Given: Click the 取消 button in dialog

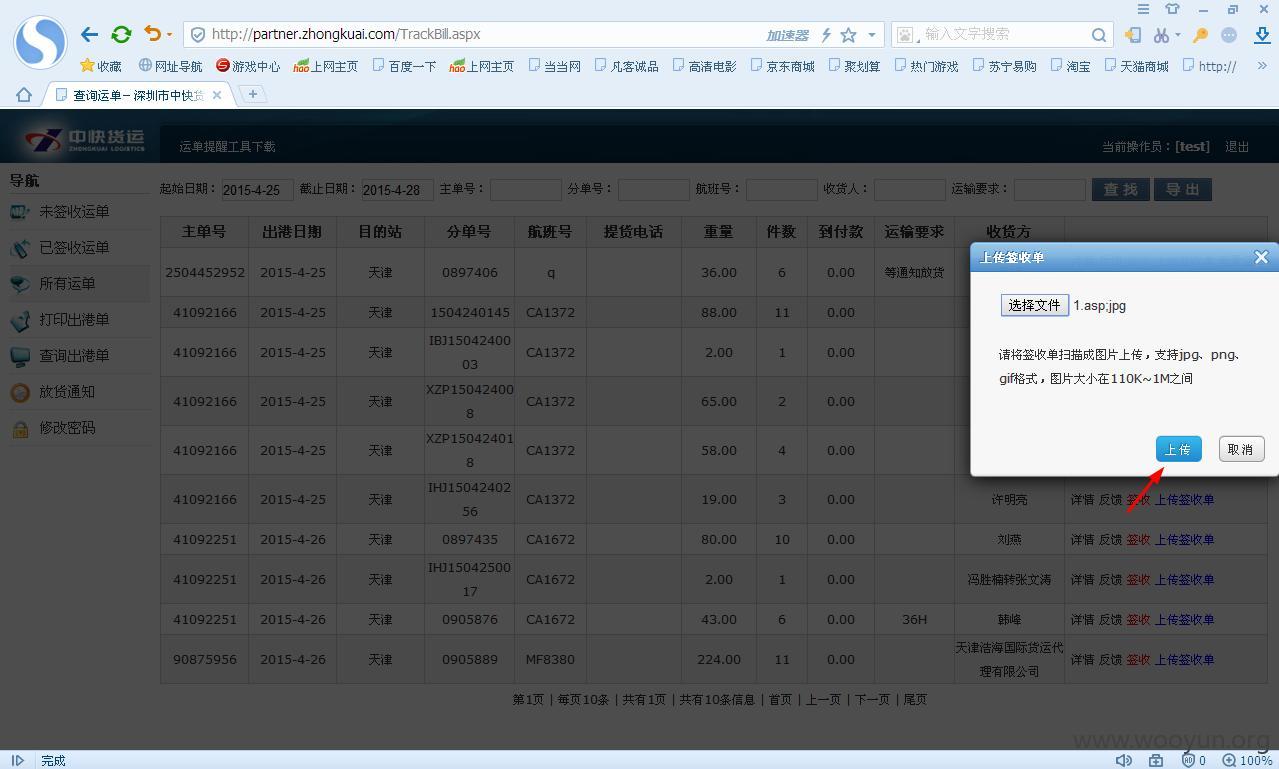Looking at the screenshot, I should click(x=1241, y=449).
